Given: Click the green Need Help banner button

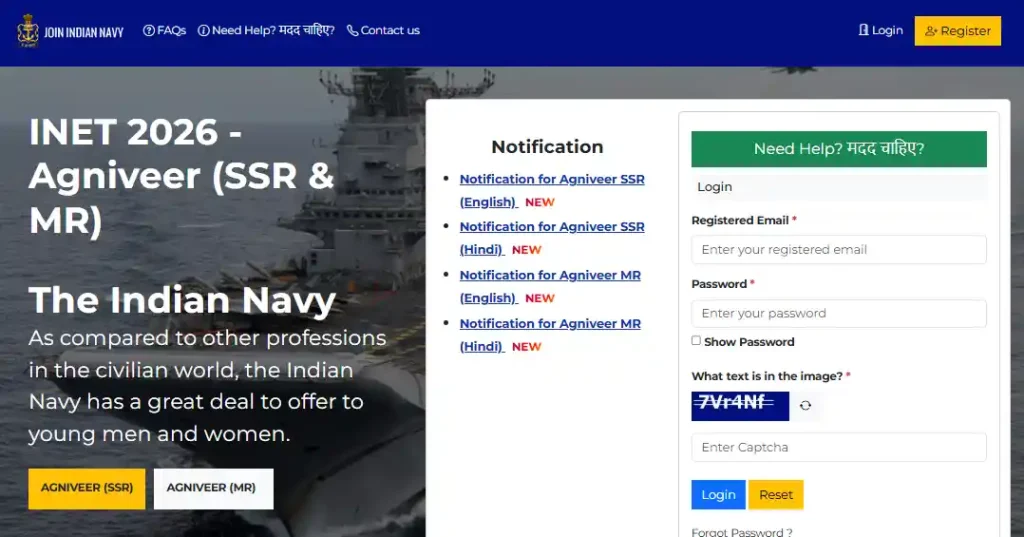Looking at the screenshot, I should [839, 149].
